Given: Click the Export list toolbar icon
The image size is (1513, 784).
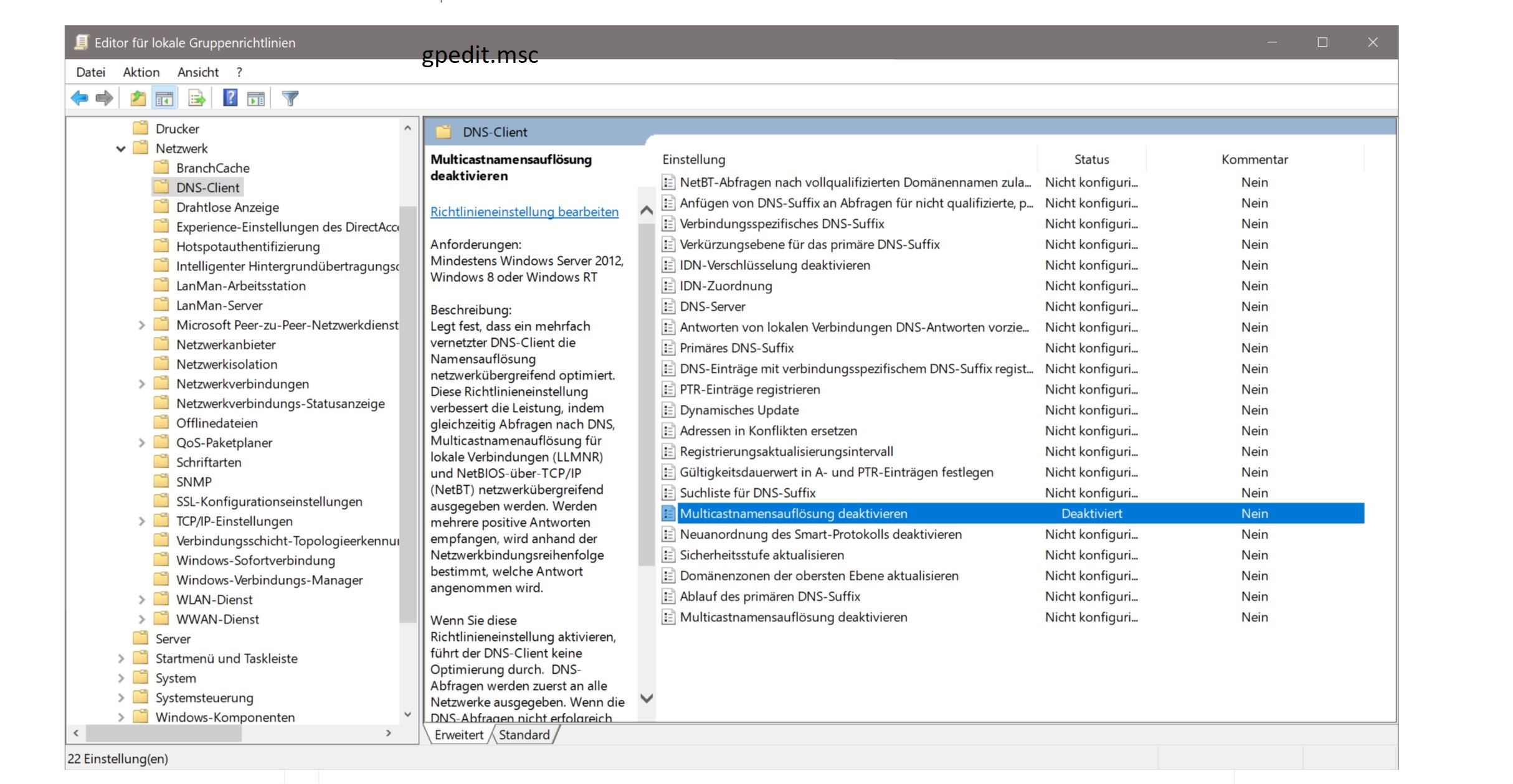Looking at the screenshot, I should [197, 98].
